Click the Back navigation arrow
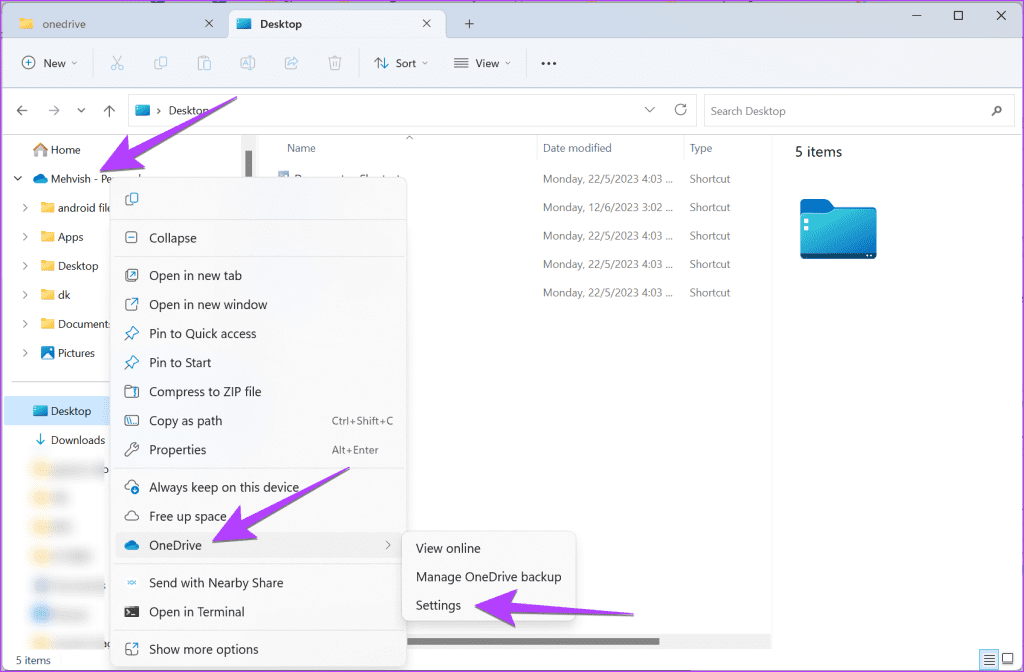 pyautogui.click(x=23, y=111)
